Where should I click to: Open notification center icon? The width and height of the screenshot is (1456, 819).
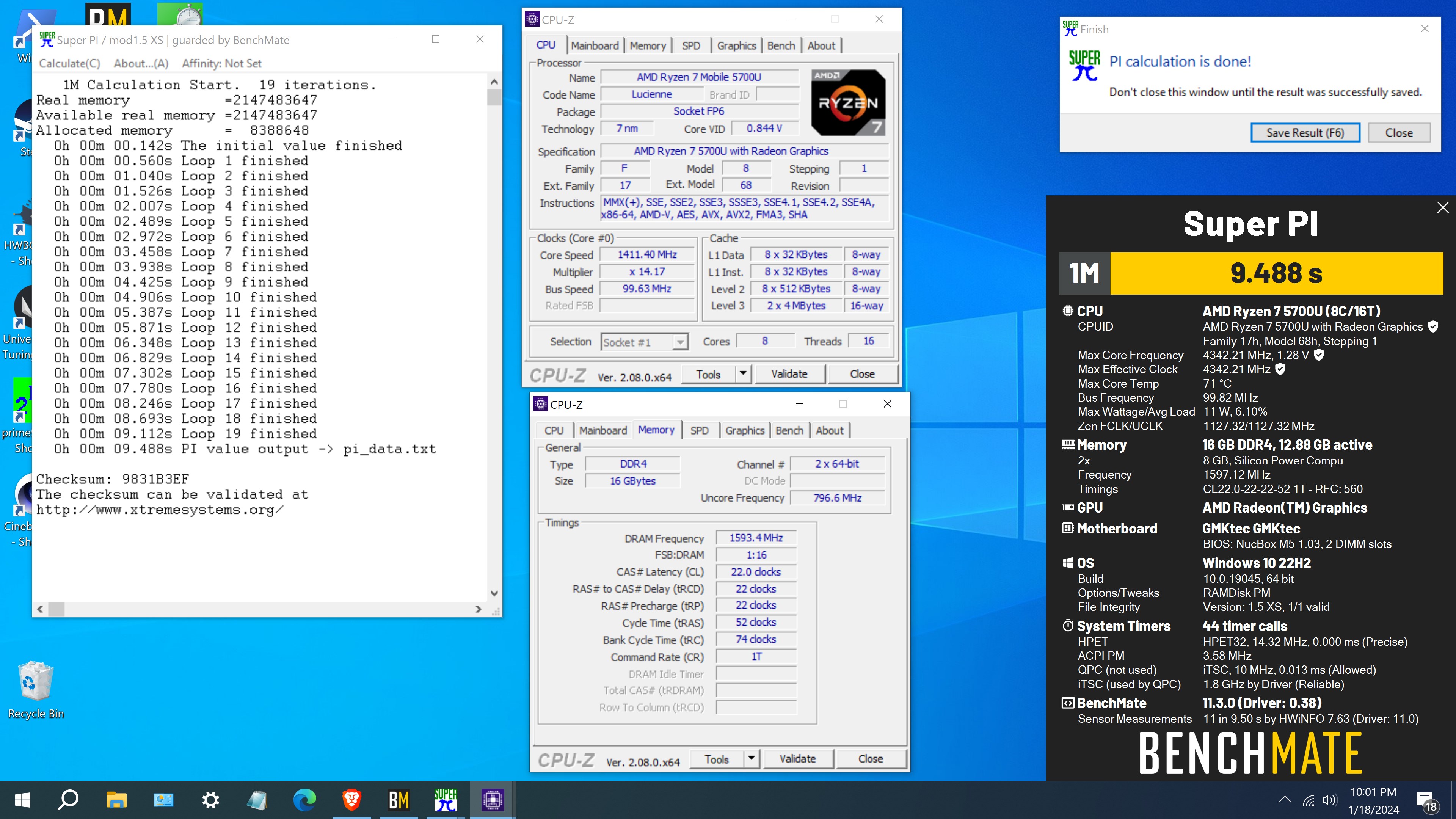coord(1426,801)
